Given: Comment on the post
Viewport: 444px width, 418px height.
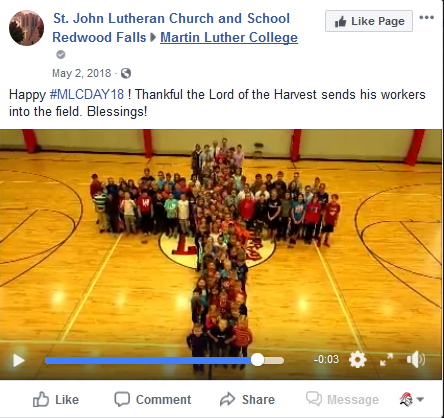Looking at the screenshot, I should [153, 399].
